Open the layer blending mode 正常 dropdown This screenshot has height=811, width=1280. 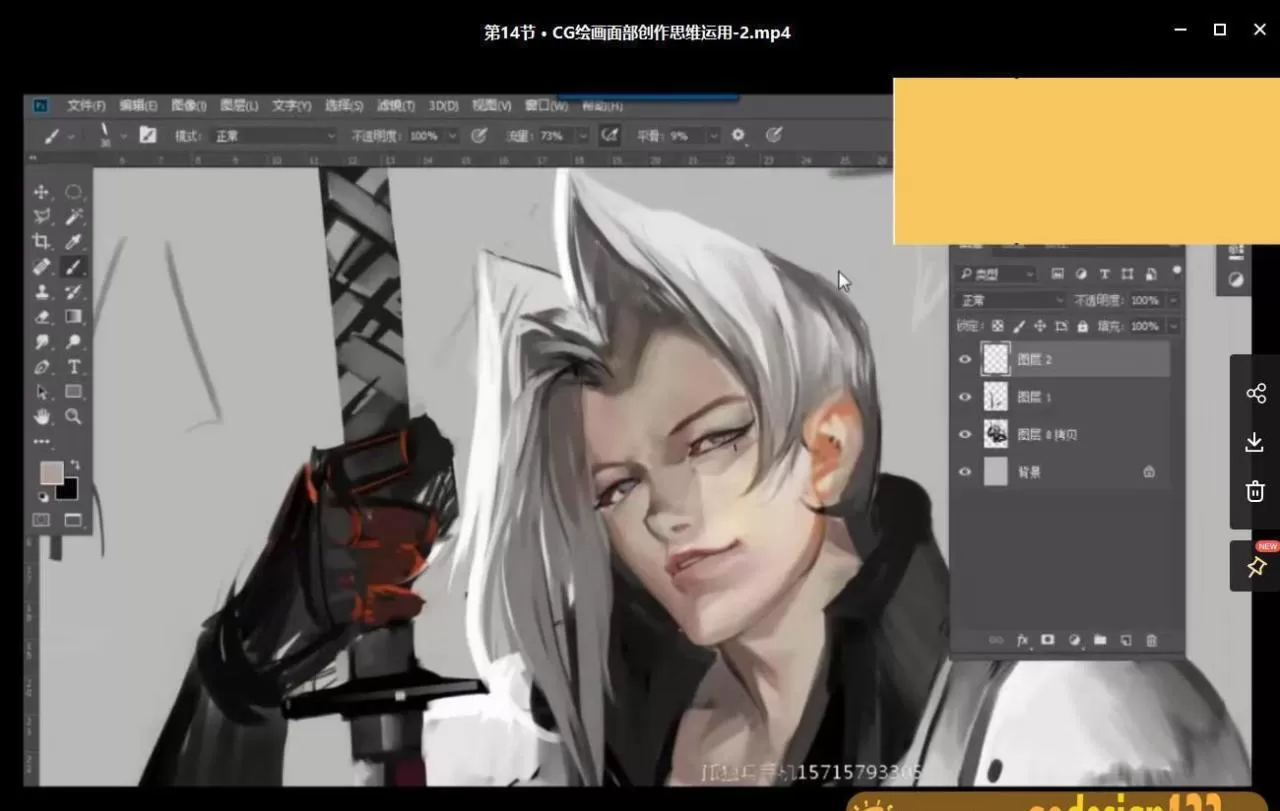coord(1012,300)
